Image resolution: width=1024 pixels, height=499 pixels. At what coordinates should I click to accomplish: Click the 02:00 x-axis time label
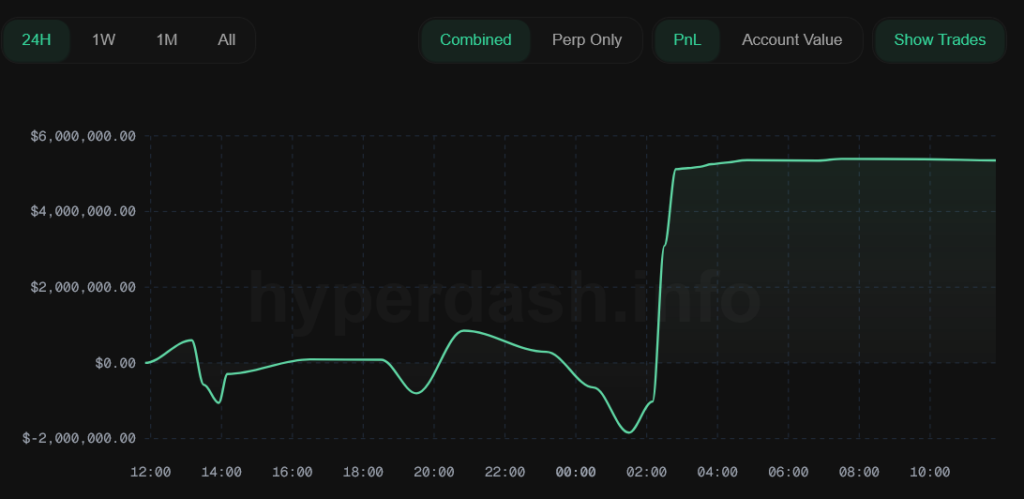tap(647, 472)
